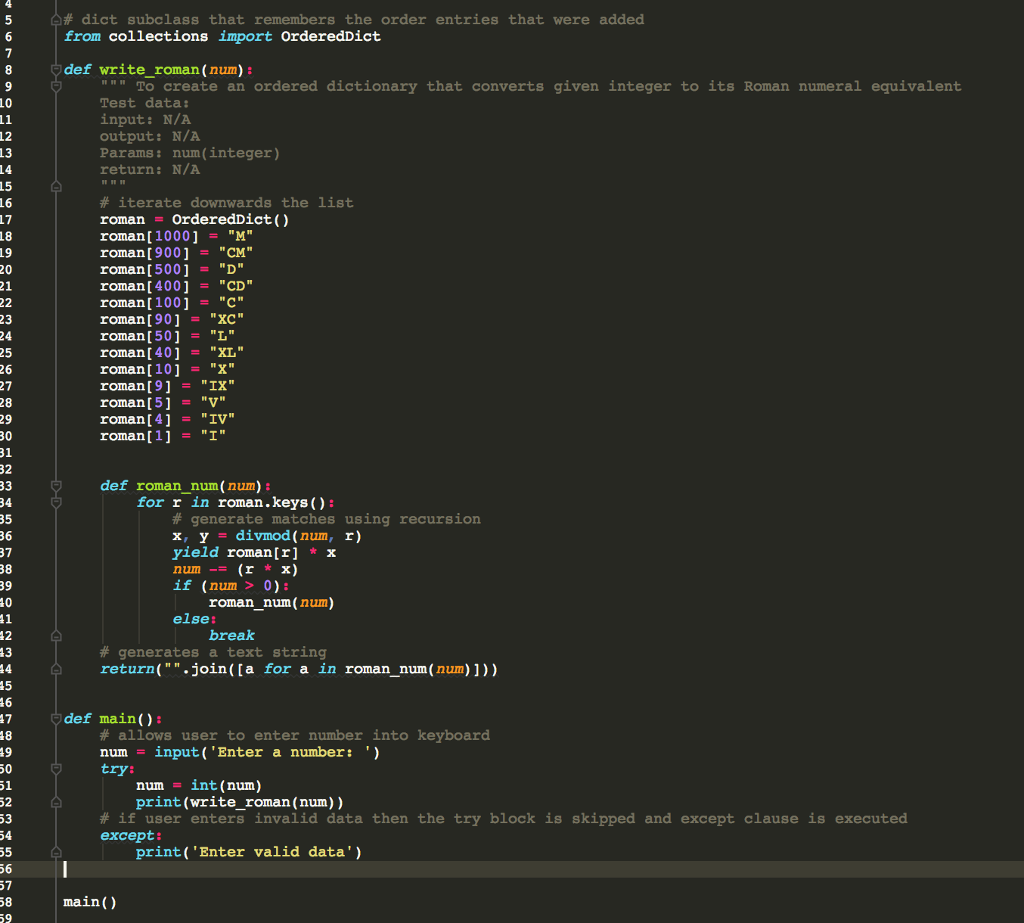Collapse the for loop inside roman_num
The height and width of the screenshot is (923, 1024).
[55, 502]
